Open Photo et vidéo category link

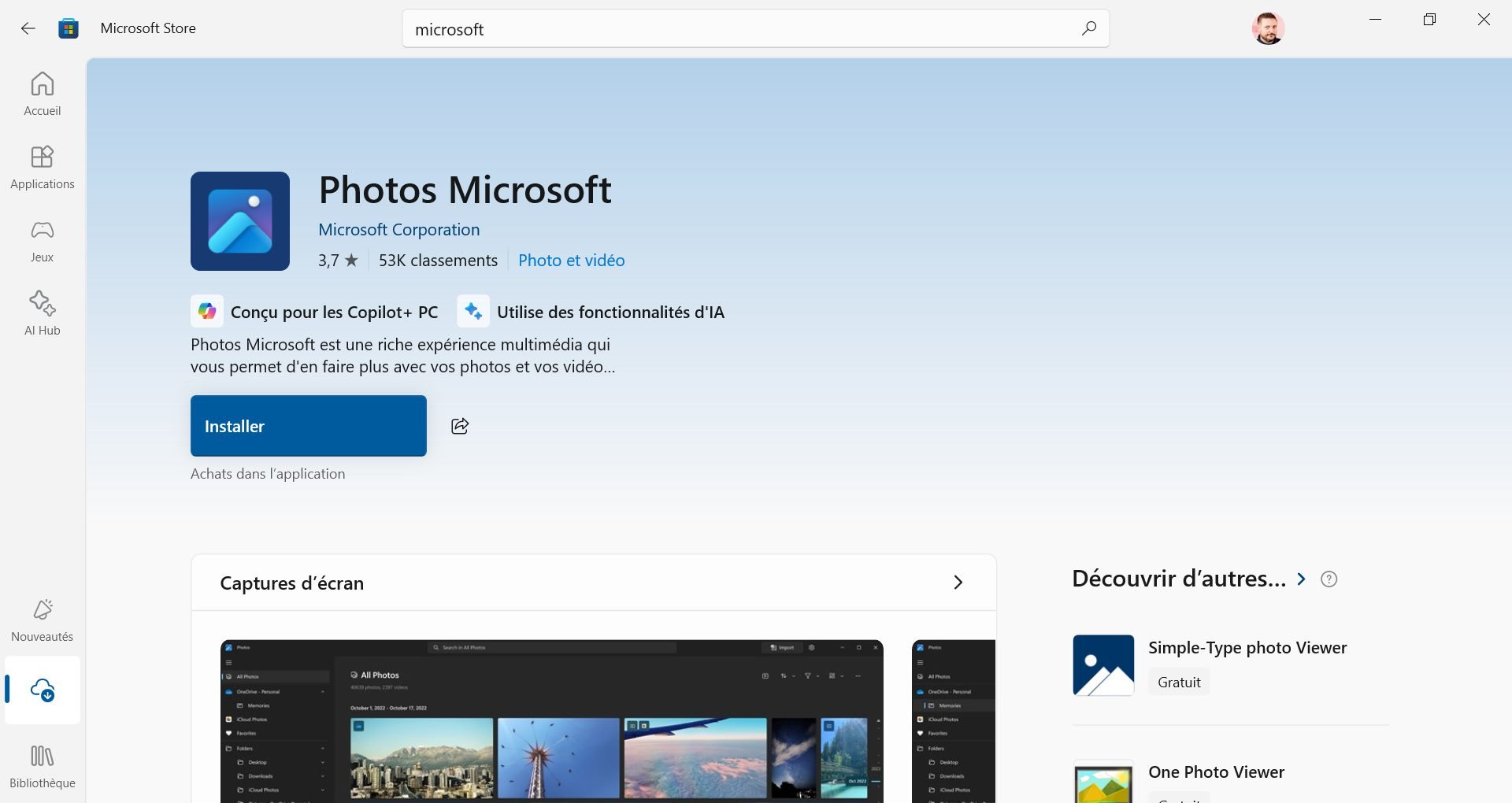pos(571,261)
